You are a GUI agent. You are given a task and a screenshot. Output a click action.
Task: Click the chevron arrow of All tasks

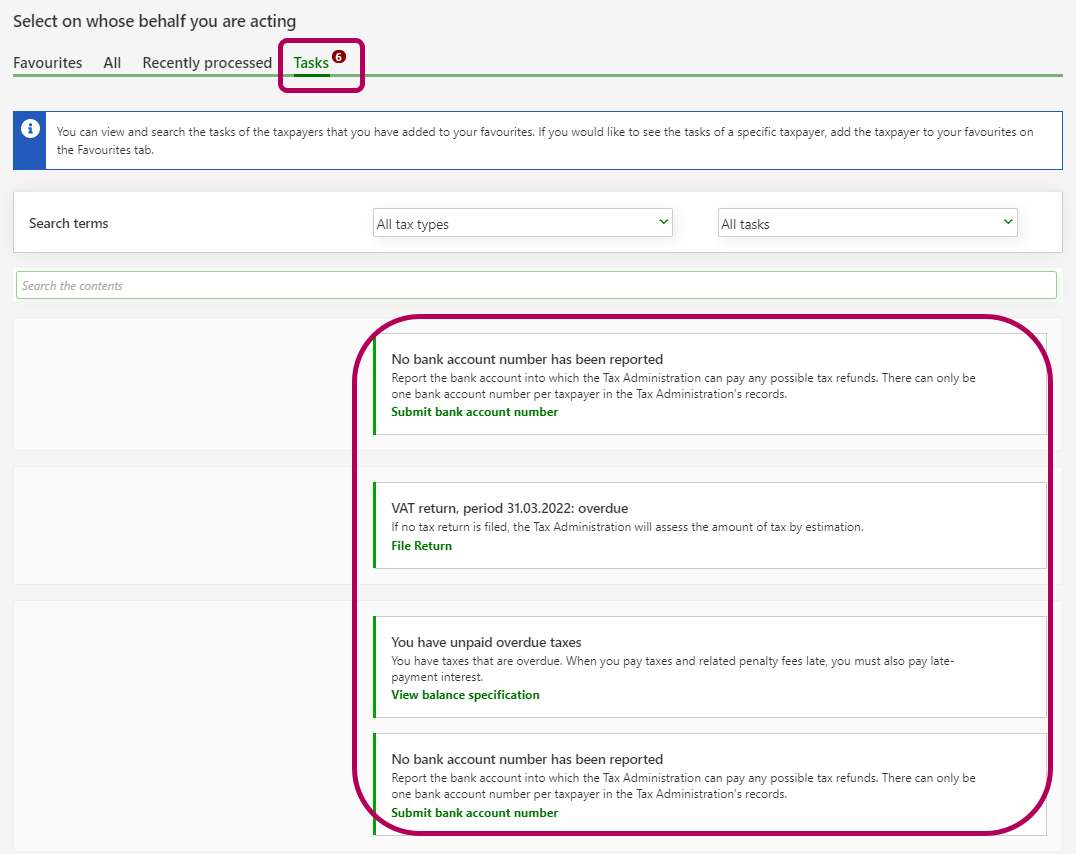click(1007, 222)
